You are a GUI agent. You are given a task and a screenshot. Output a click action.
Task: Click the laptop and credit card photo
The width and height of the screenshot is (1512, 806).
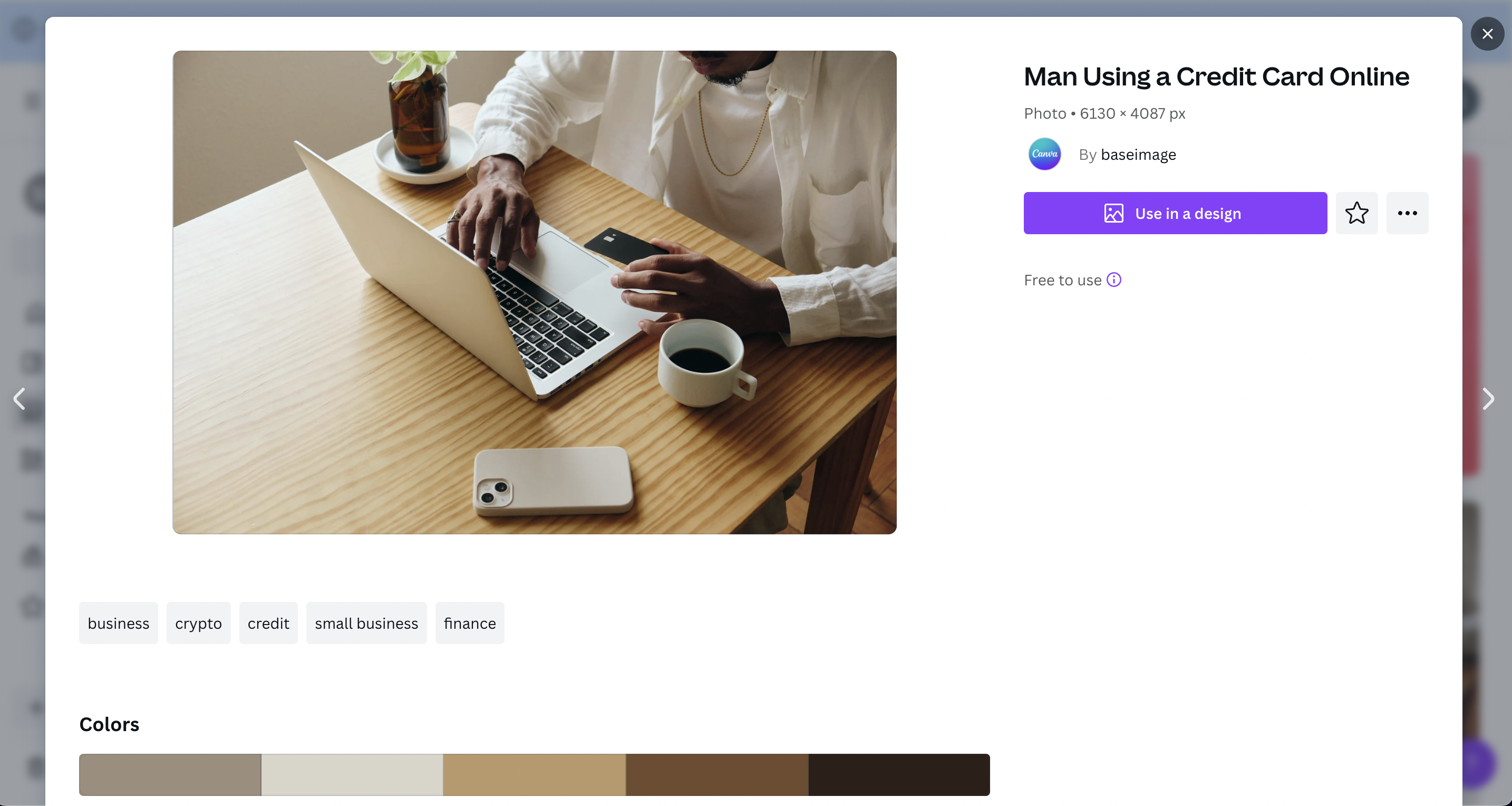coord(534,292)
